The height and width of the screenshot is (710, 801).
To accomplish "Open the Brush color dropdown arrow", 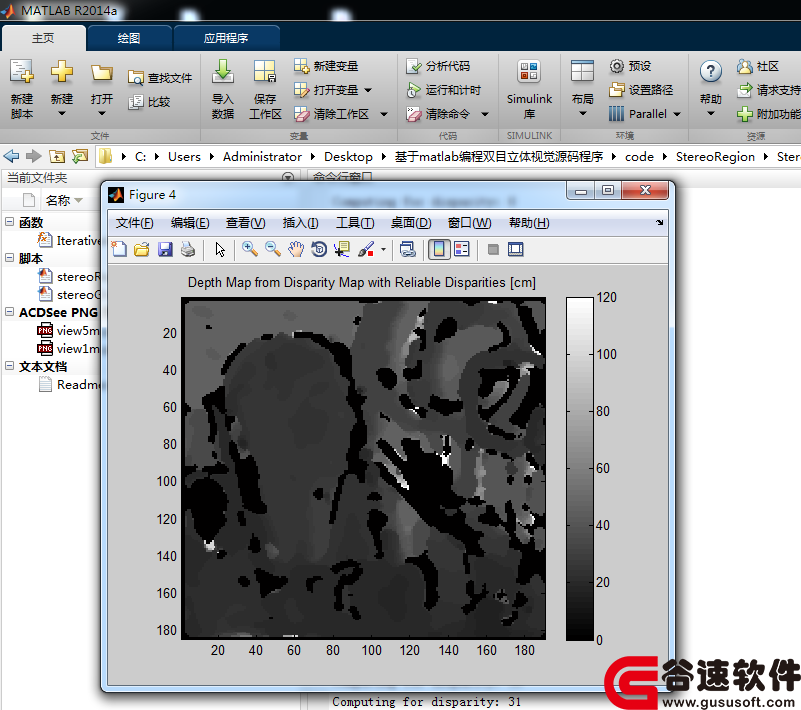I will click(x=383, y=250).
